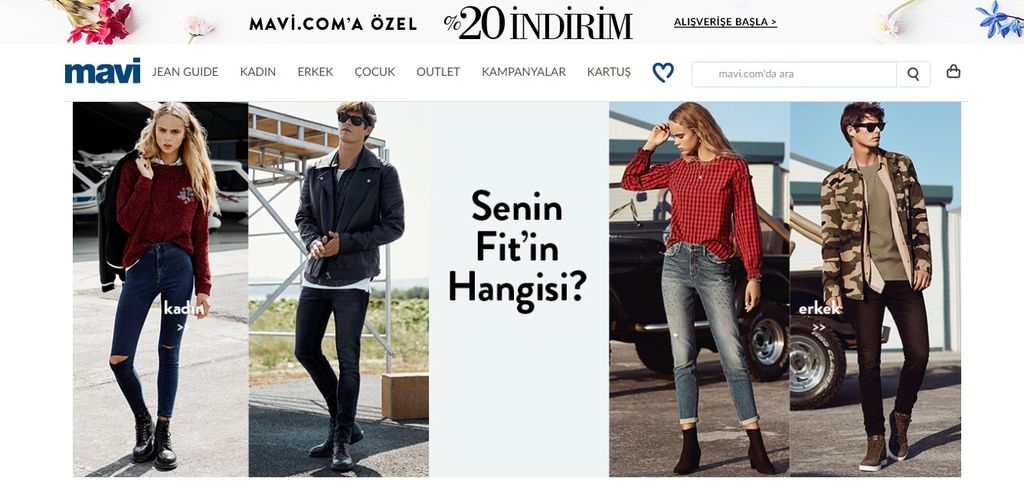The height and width of the screenshot is (488, 1024).
Task: Click ALIŞVERİŞE BAŞLA link in banner
Action: pos(726,22)
